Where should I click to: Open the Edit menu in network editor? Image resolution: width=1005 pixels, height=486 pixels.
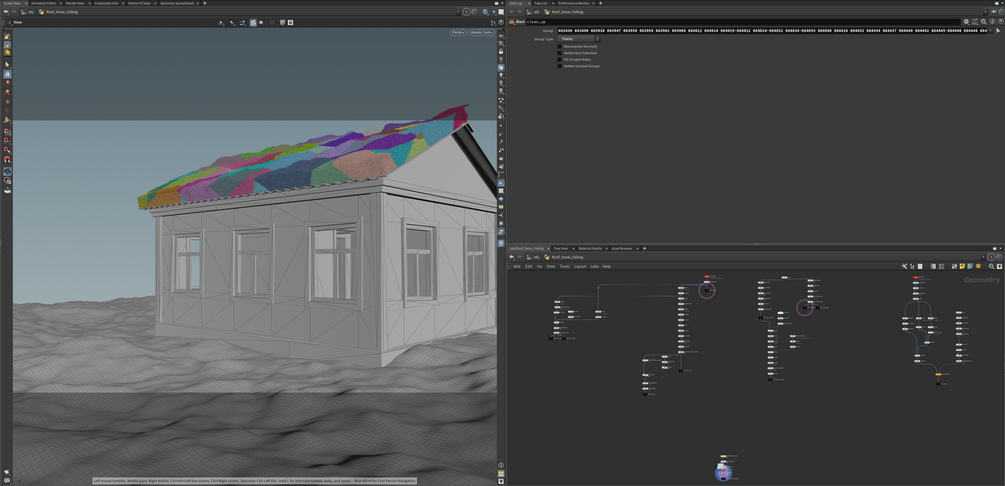click(529, 266)
